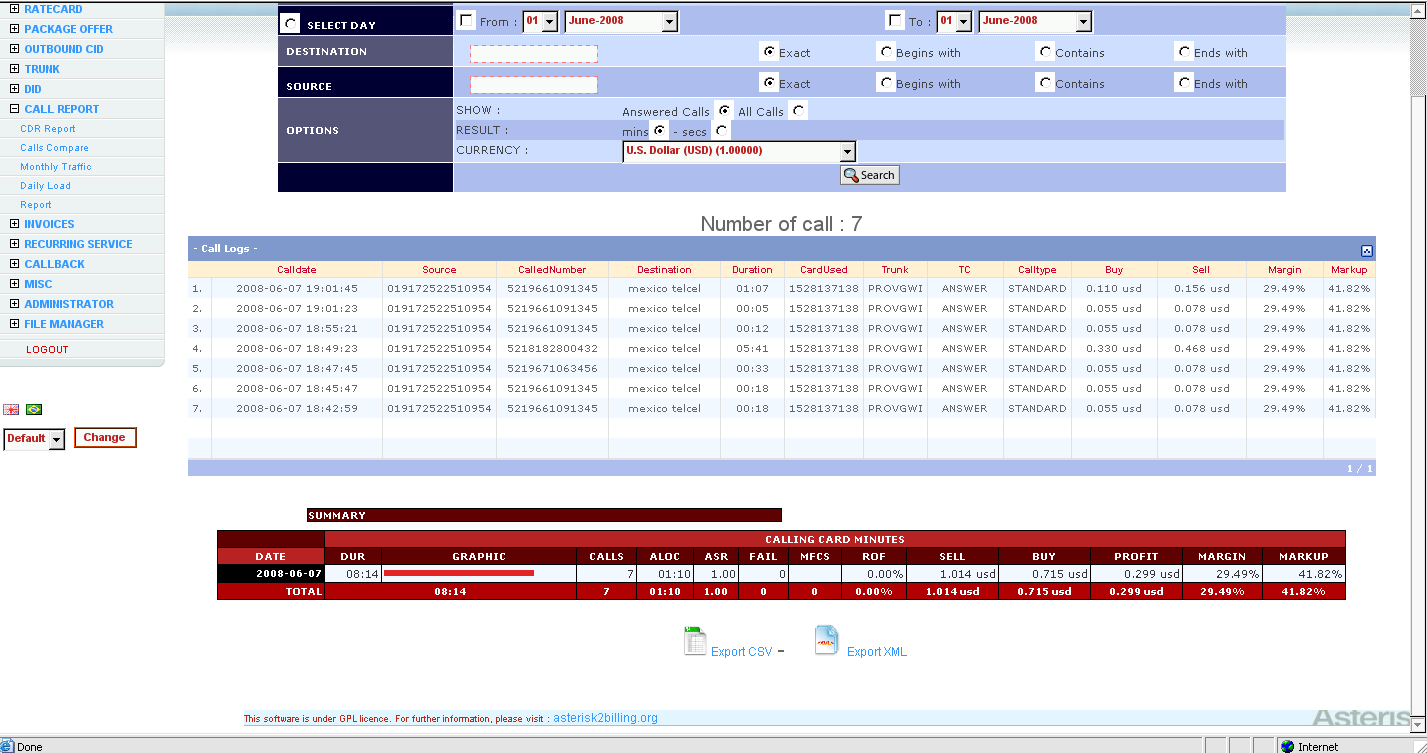Expand the MISC plus icon
The image size is (1427, 753).
tap(14, 284)
